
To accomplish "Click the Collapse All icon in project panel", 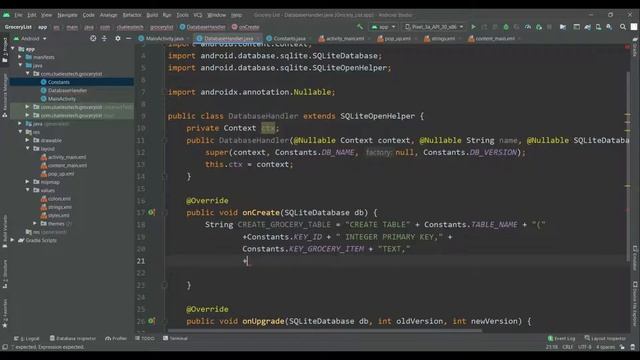I will pyautogui.click(x=104, y=38).
